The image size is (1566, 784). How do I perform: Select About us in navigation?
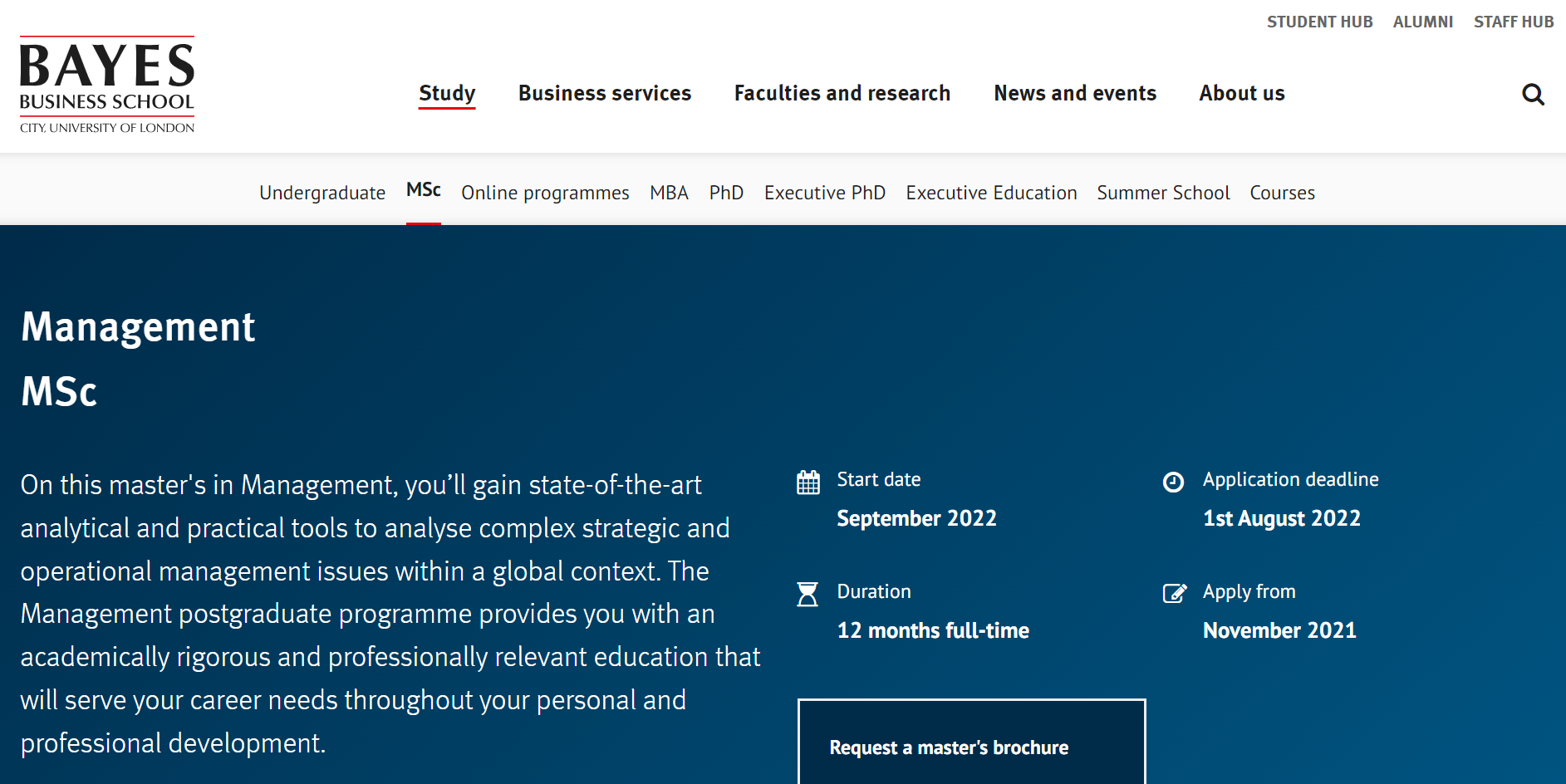pos(1241,93)
